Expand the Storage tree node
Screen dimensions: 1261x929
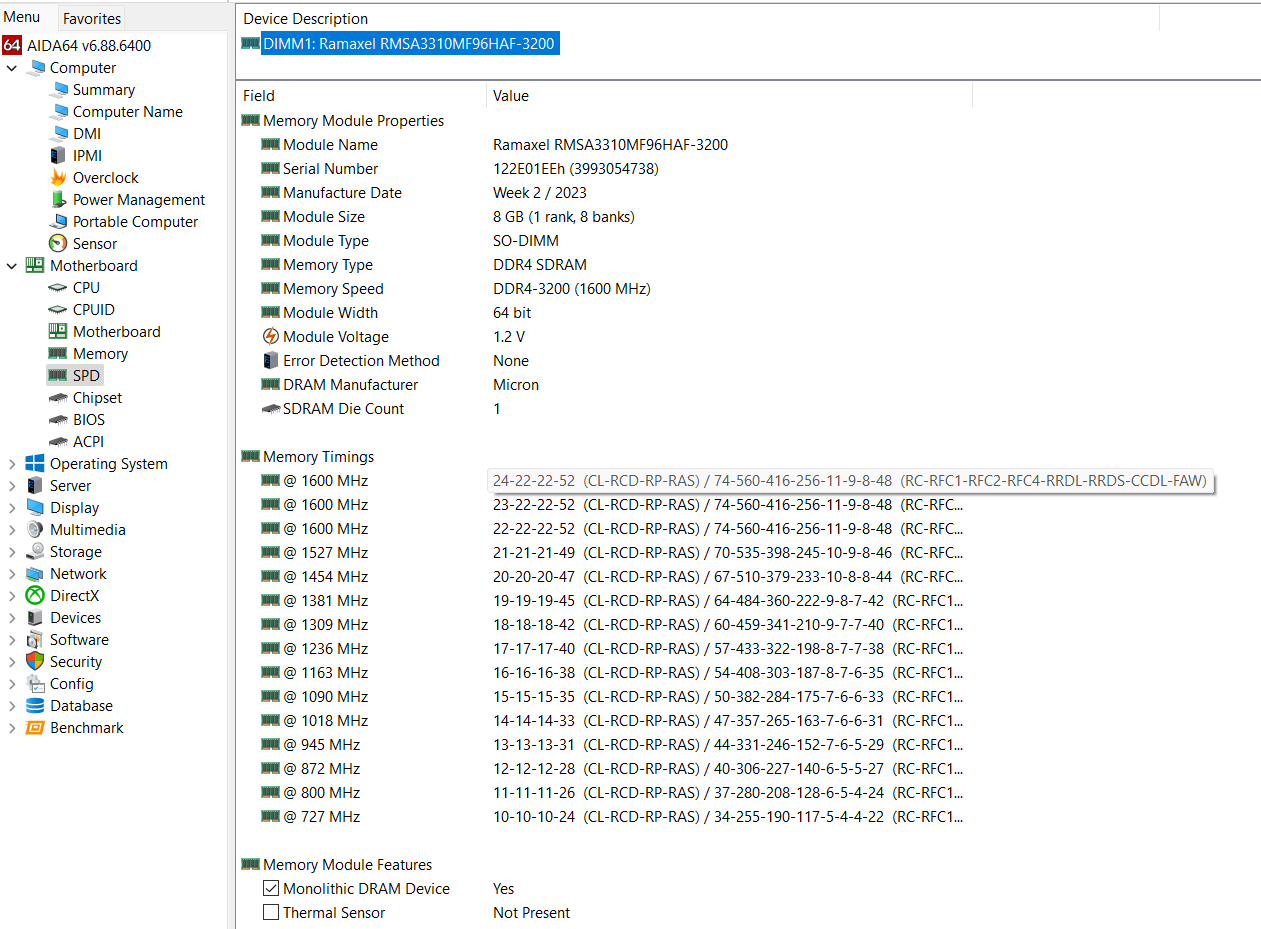[12, 551]
